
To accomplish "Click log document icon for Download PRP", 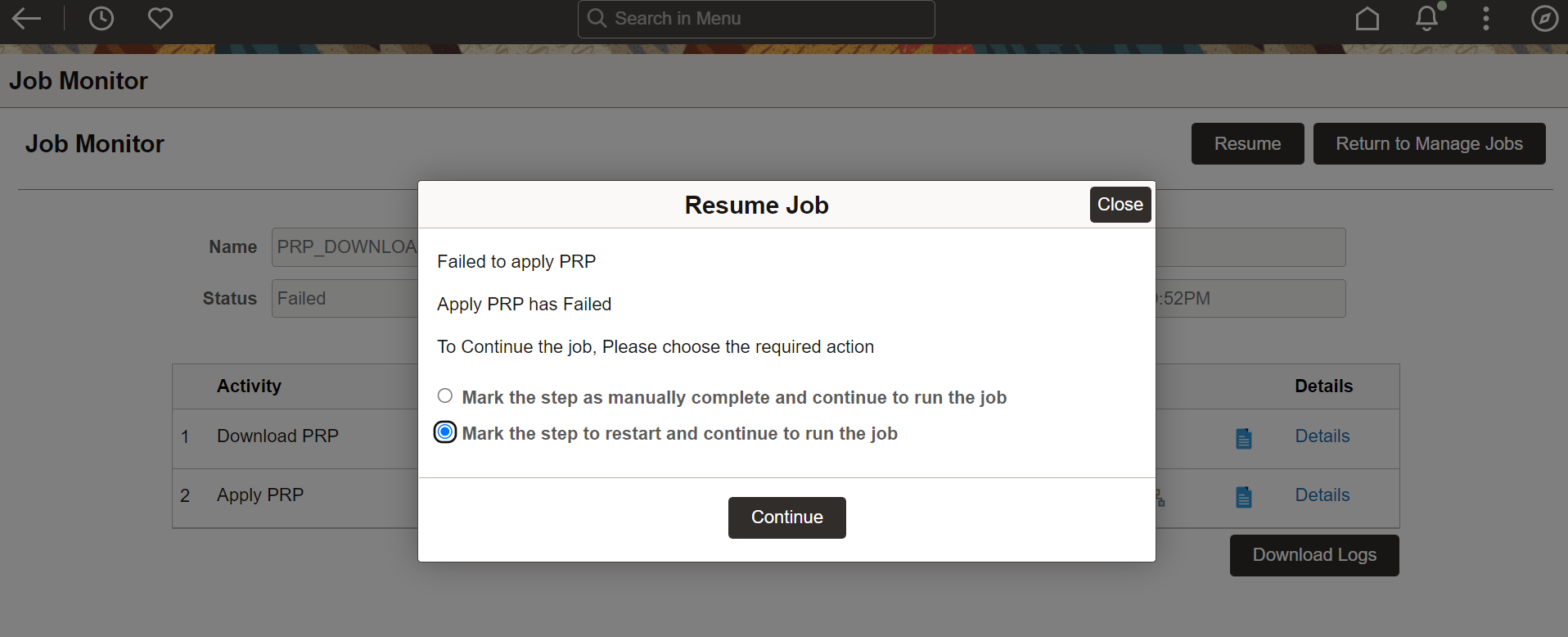I will (1244, 438).
